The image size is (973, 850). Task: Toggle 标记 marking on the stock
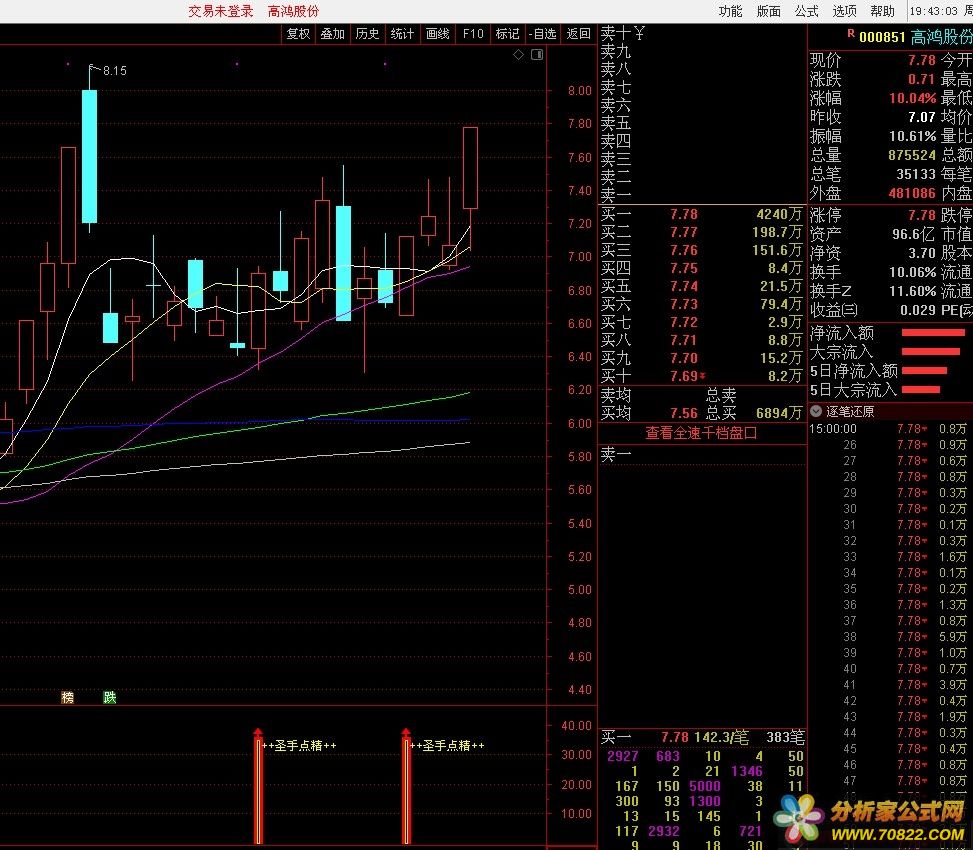click(507, 34)
